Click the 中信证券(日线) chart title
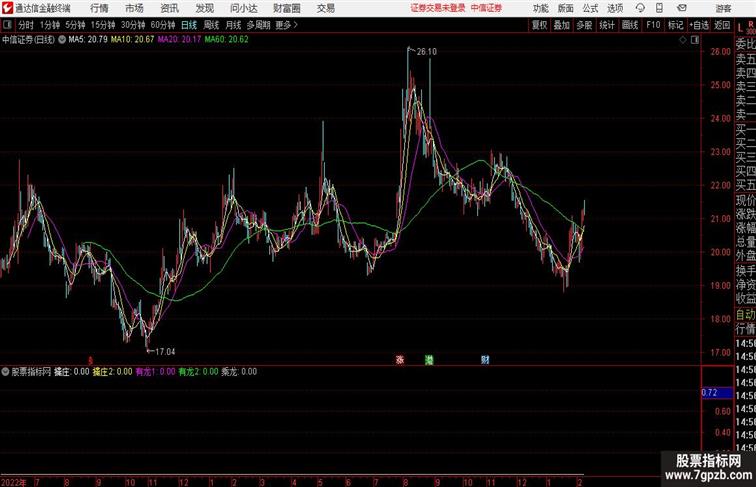This screenshot has width=756, height=487. (28, 40)
